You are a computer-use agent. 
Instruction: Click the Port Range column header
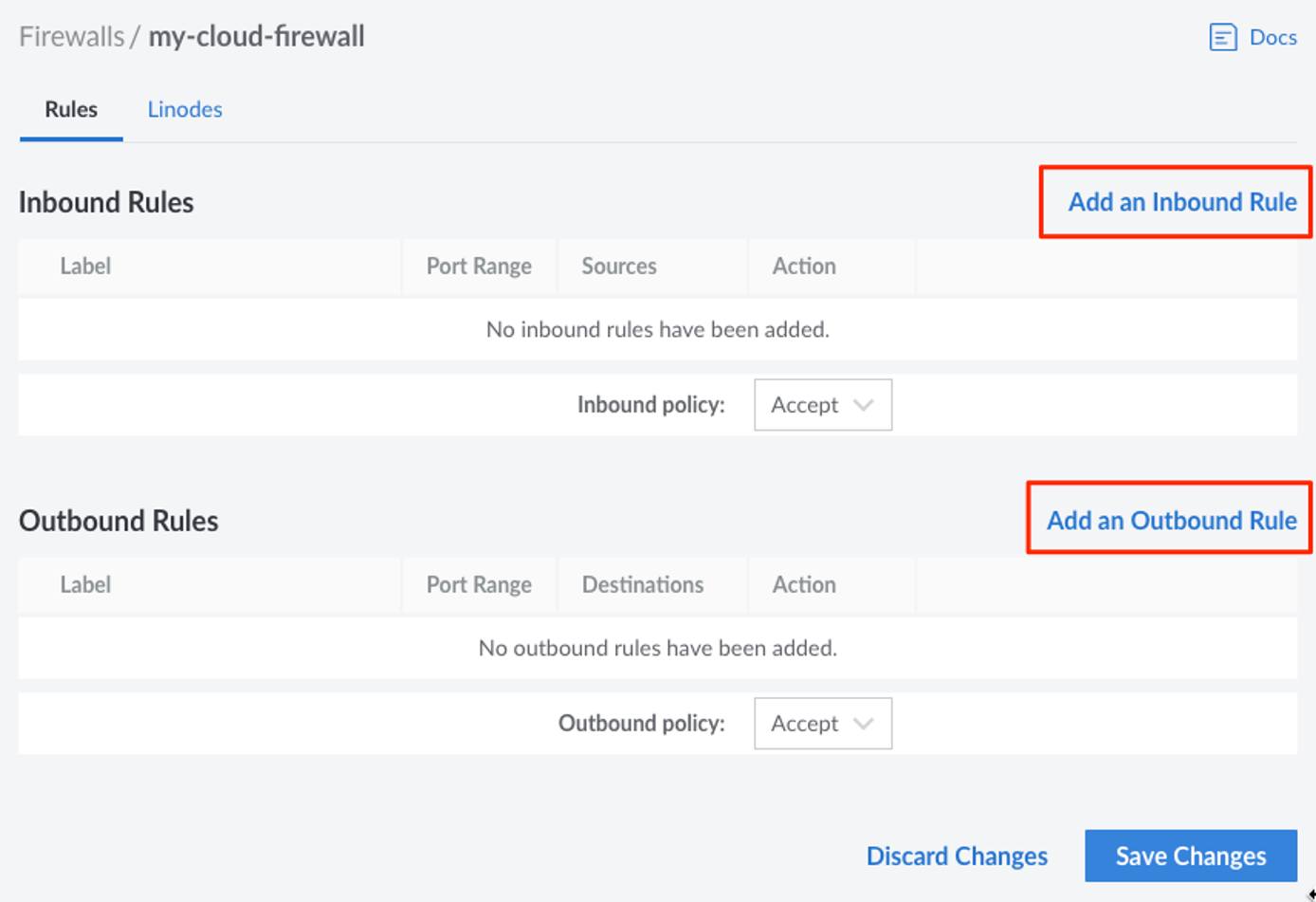tap(479, 267)
